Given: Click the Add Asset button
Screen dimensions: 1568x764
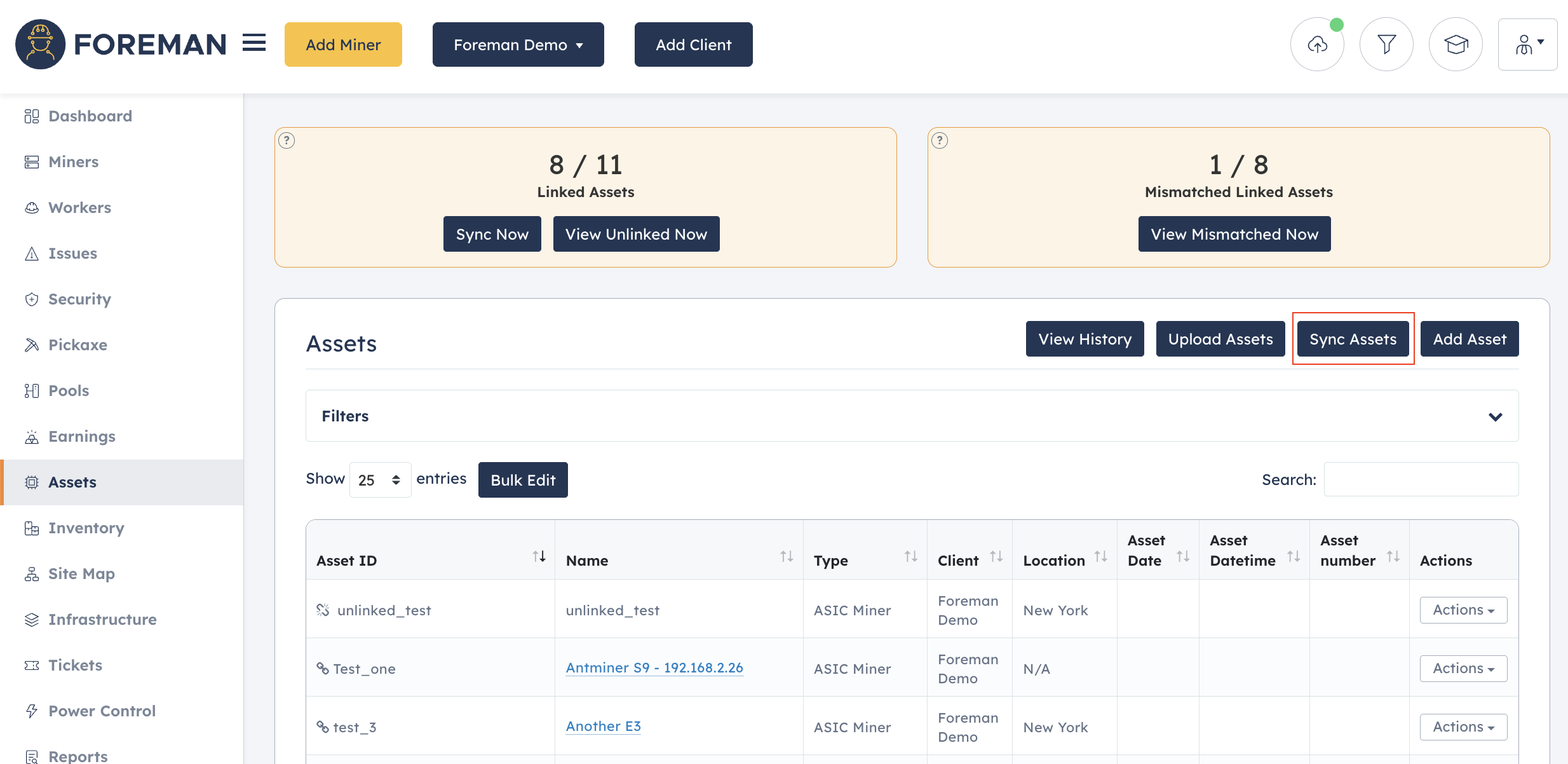Looking at the screenshot, I should tap(1470, 339).
